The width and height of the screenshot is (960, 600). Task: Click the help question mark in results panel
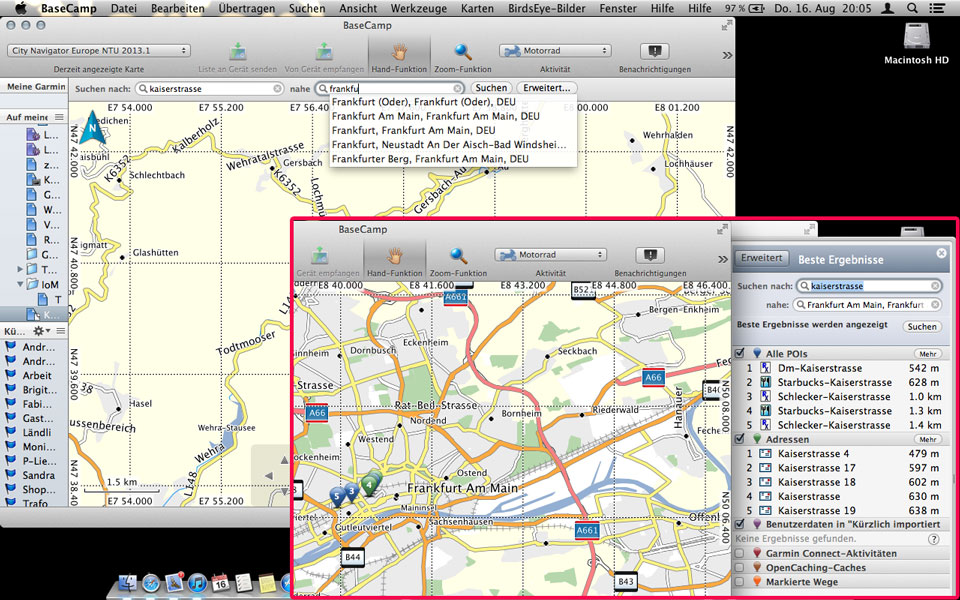coord(933,539)
